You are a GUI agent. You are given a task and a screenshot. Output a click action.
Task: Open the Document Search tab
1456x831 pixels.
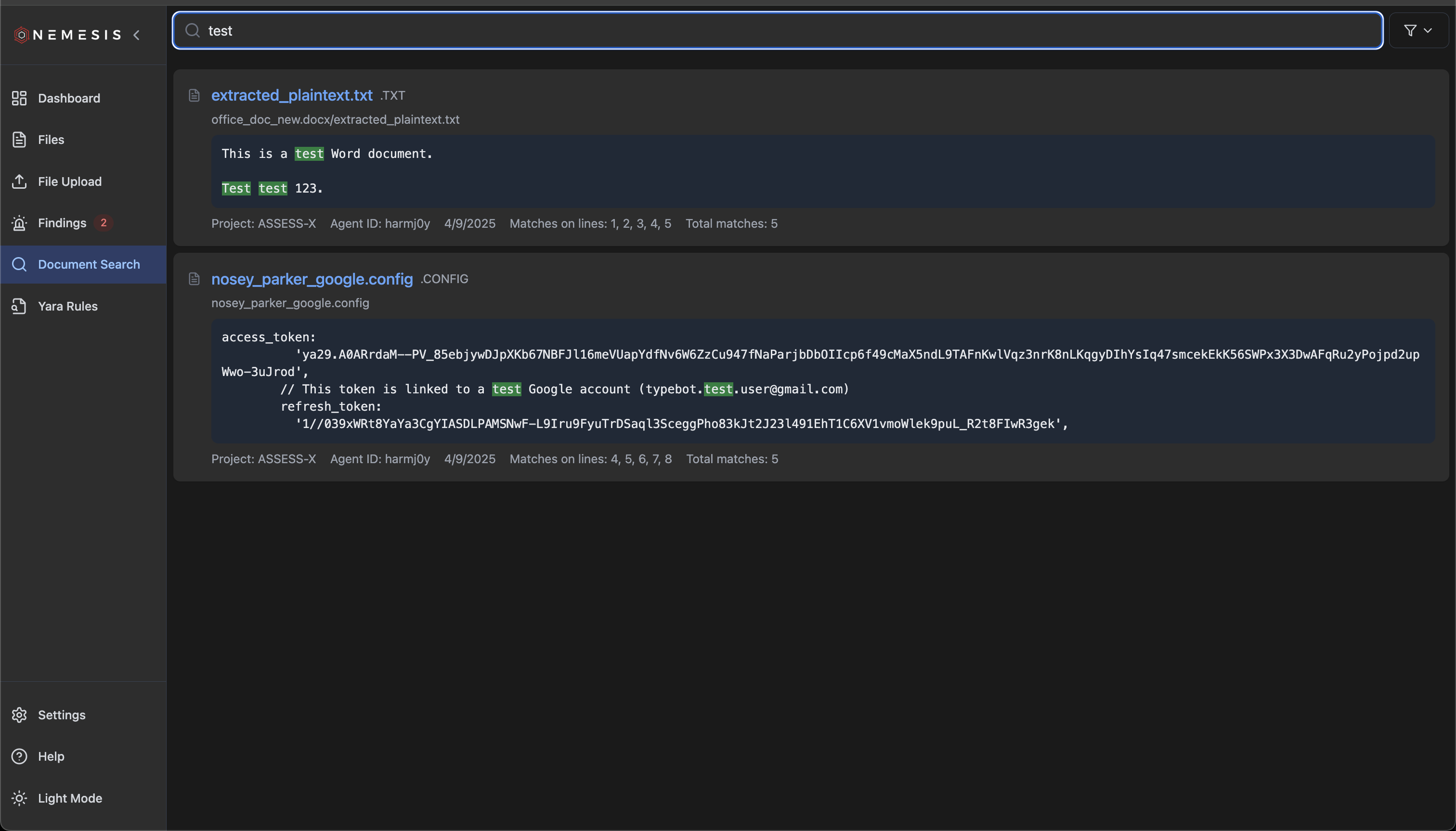click(89, 264)
